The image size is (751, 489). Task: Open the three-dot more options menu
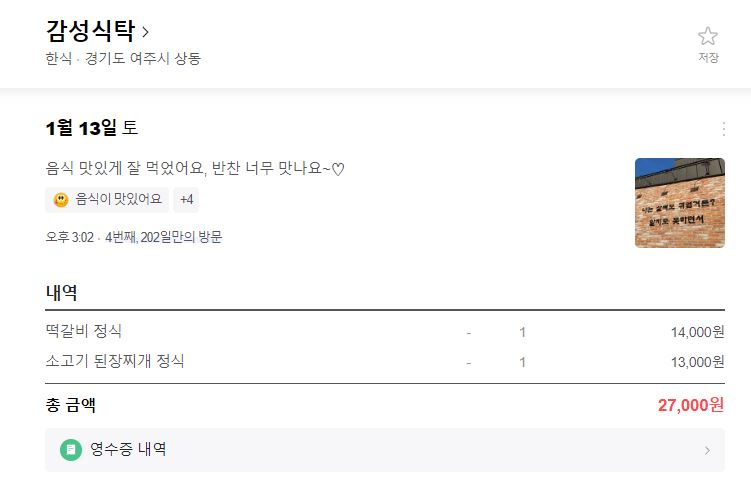724,128
